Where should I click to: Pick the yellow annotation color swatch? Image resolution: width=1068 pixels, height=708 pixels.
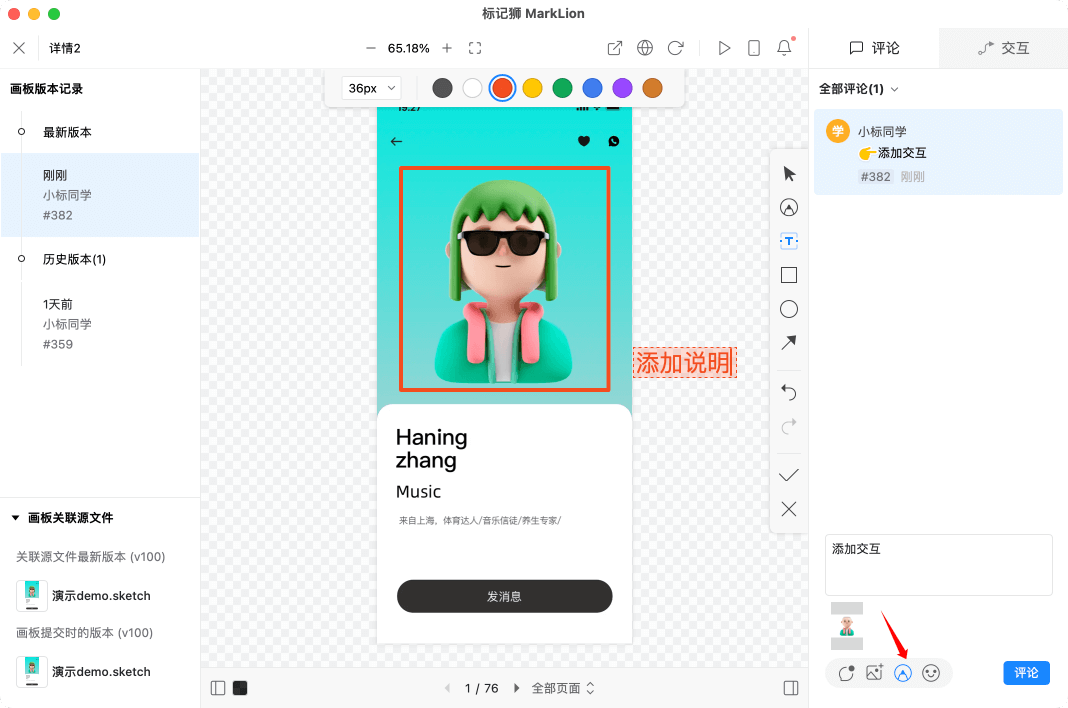pyautogui.click(x=532, y=87)
